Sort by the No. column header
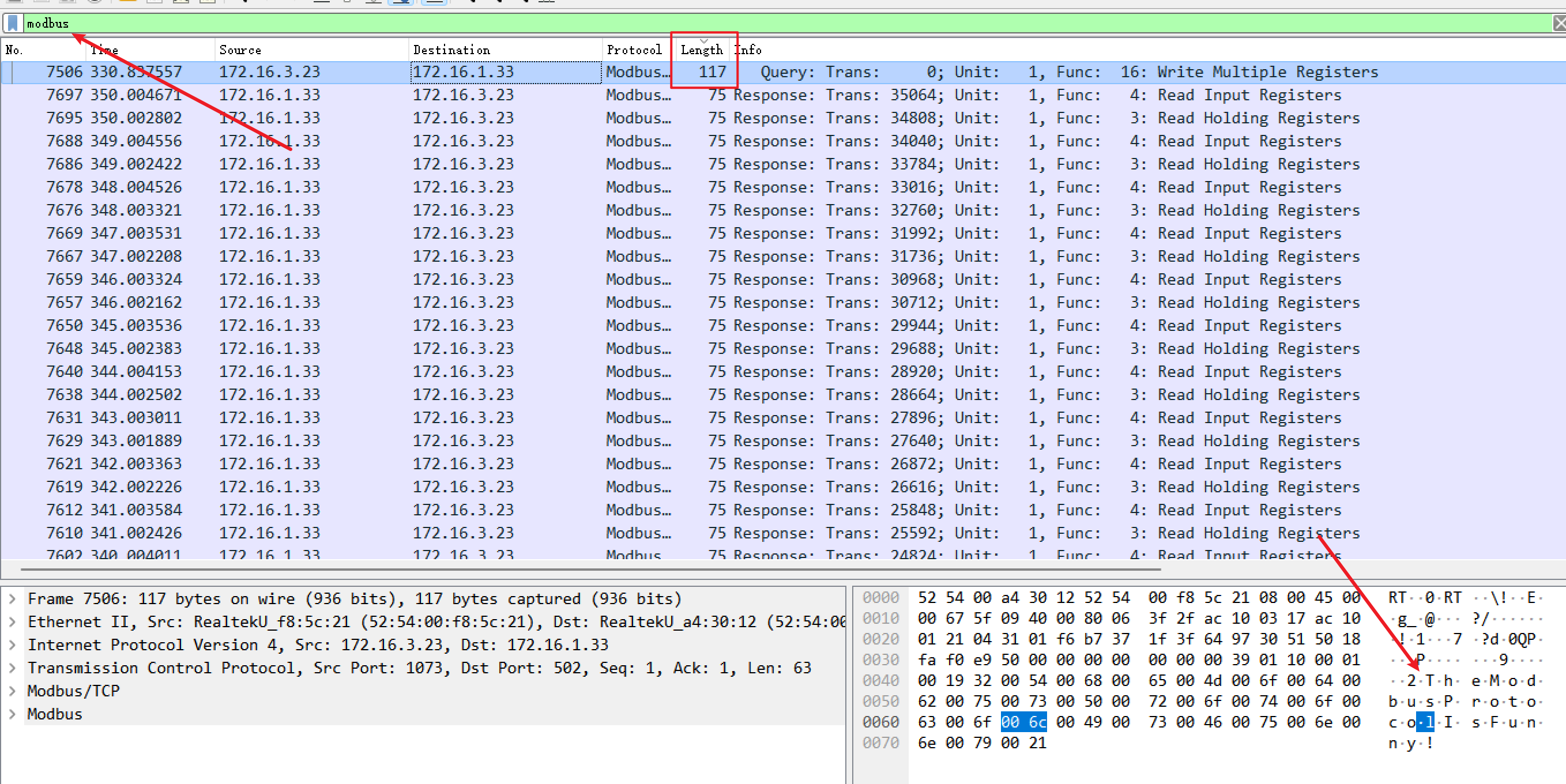The height and width of the screenshot is (784, 1566). (14, 50)
